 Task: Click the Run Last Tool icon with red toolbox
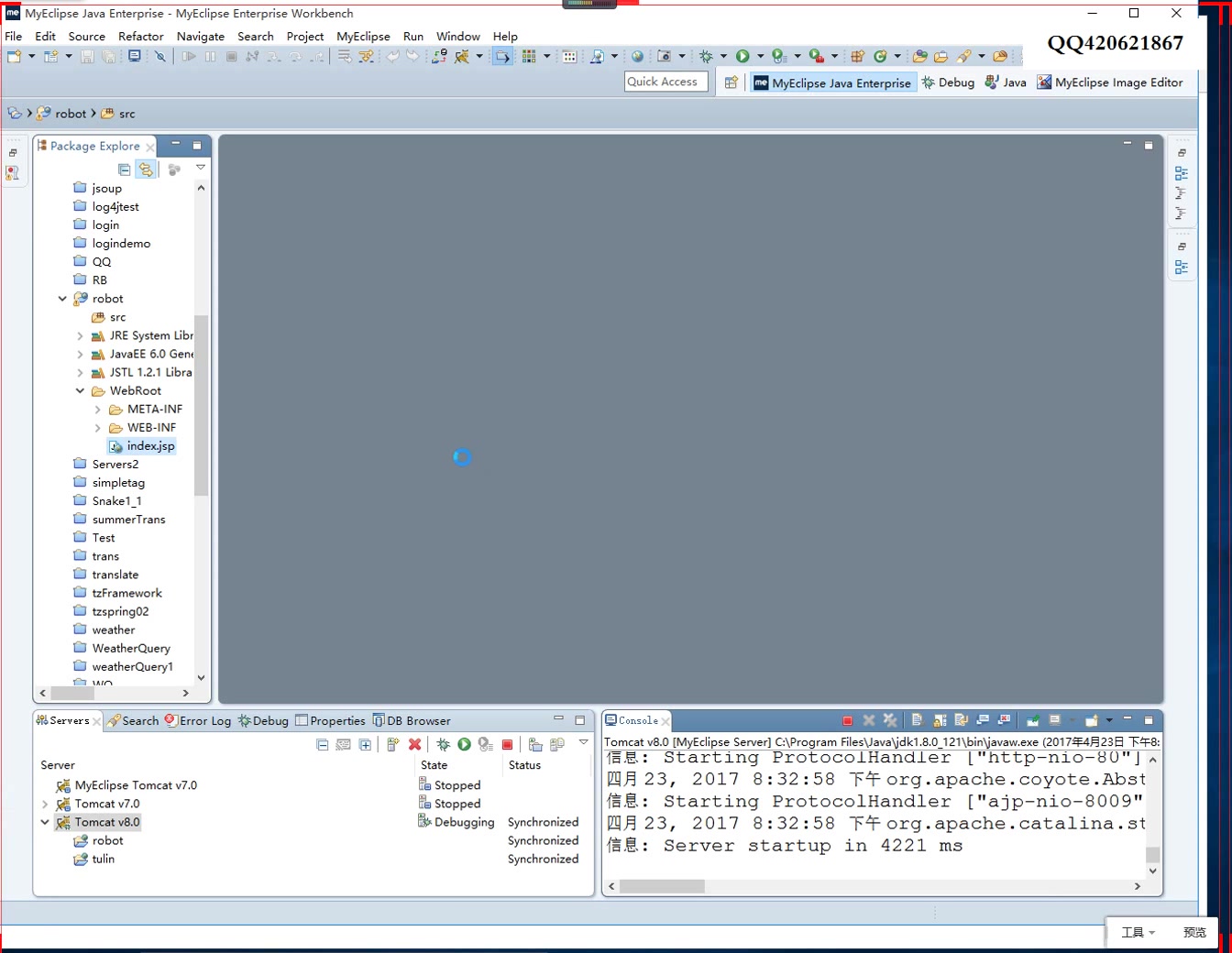click(x=816, y=57)
